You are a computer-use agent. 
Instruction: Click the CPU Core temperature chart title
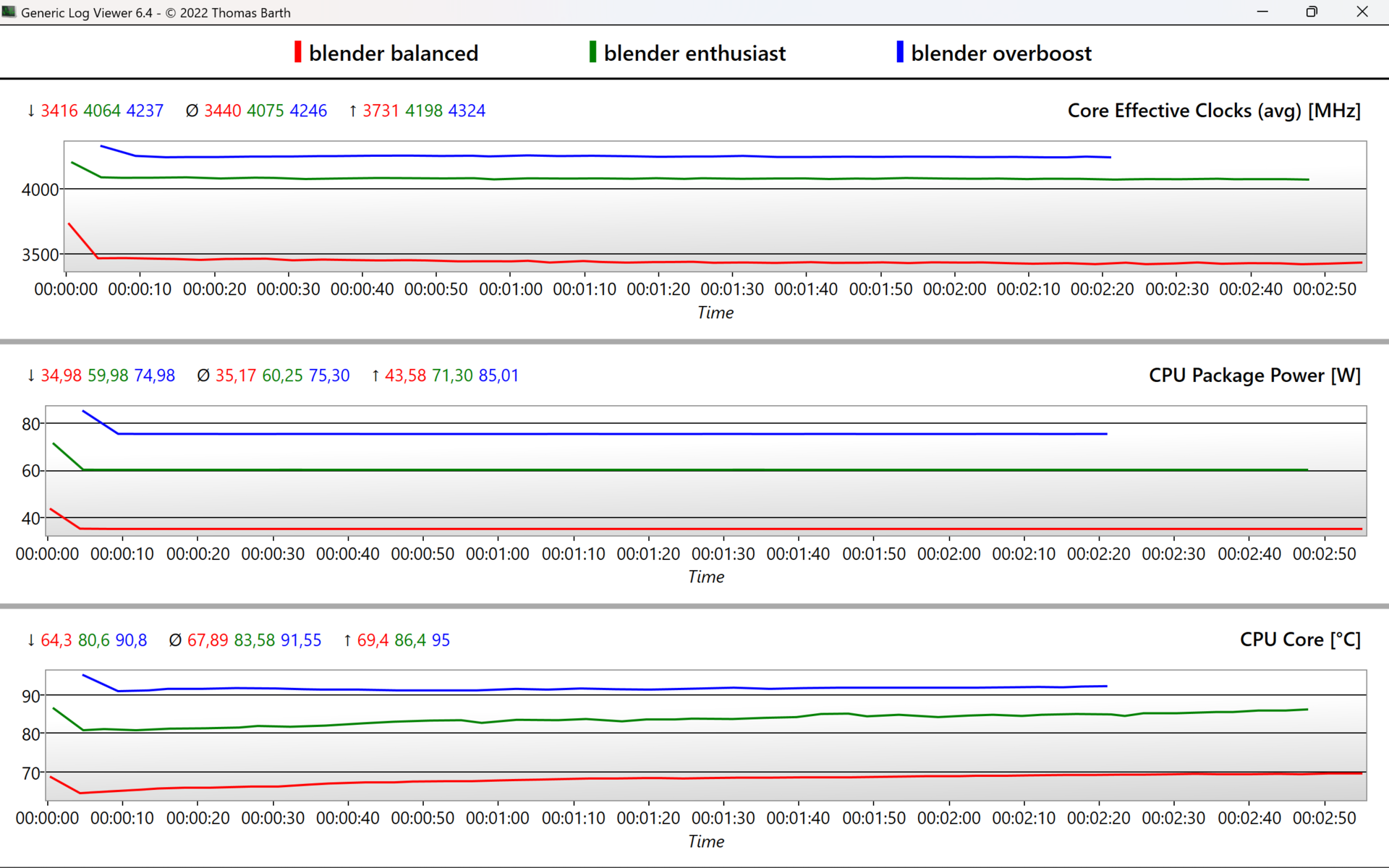click(1299, 639)
